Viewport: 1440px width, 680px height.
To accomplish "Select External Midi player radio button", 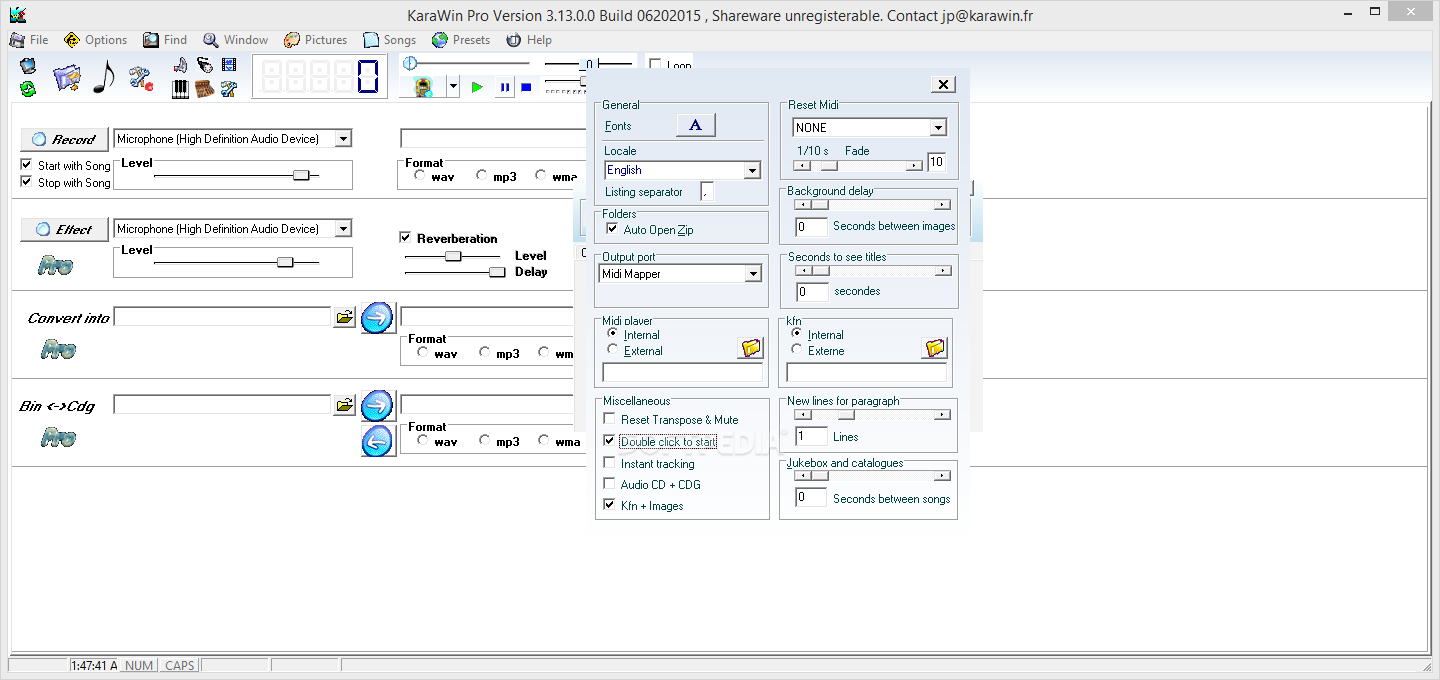I will (613, 349).
